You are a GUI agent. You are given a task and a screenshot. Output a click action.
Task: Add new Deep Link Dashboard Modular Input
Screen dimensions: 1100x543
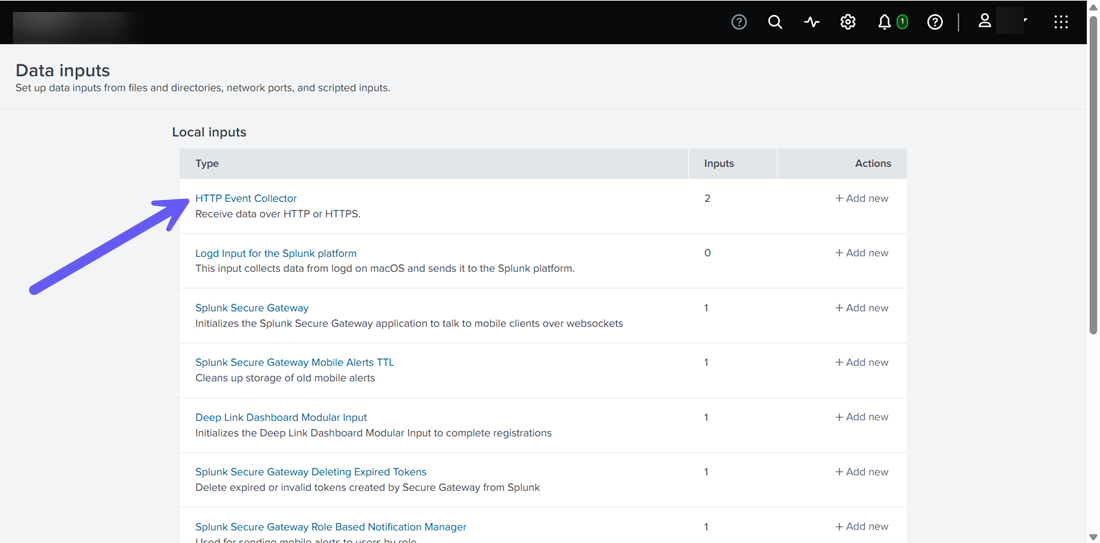pos(861,417)
